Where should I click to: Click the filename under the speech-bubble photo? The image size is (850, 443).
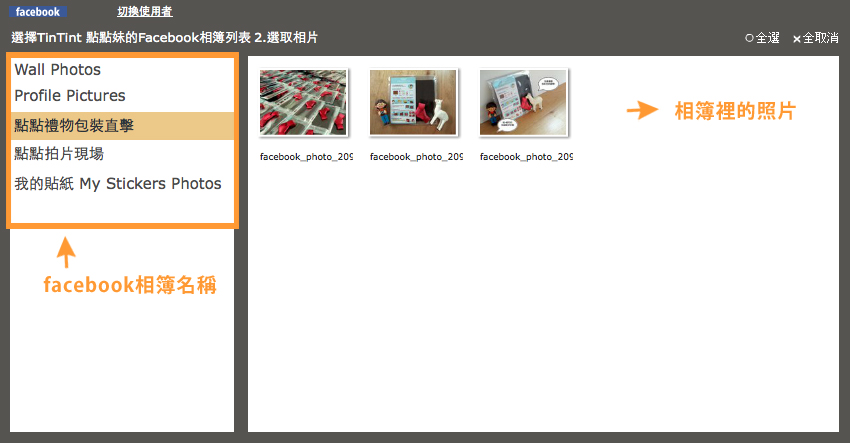(x=526, y=157)
